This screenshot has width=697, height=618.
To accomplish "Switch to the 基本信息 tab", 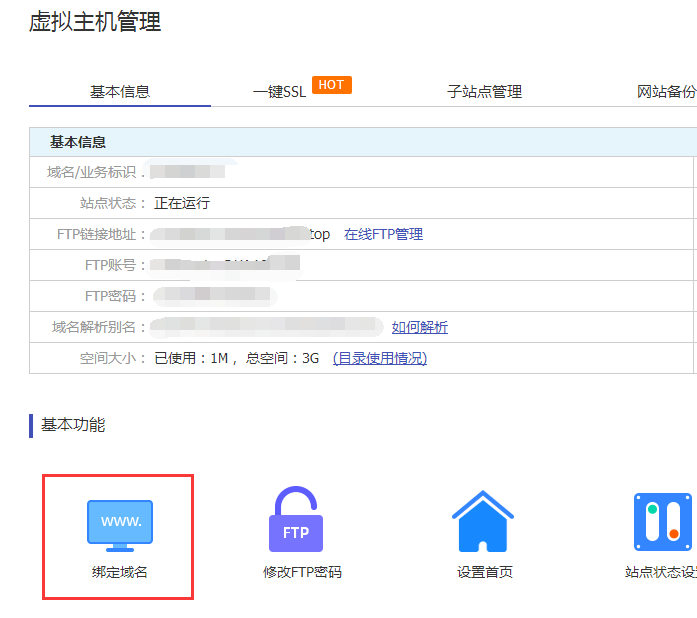I will pyautogui.click(x=120, y=92).
